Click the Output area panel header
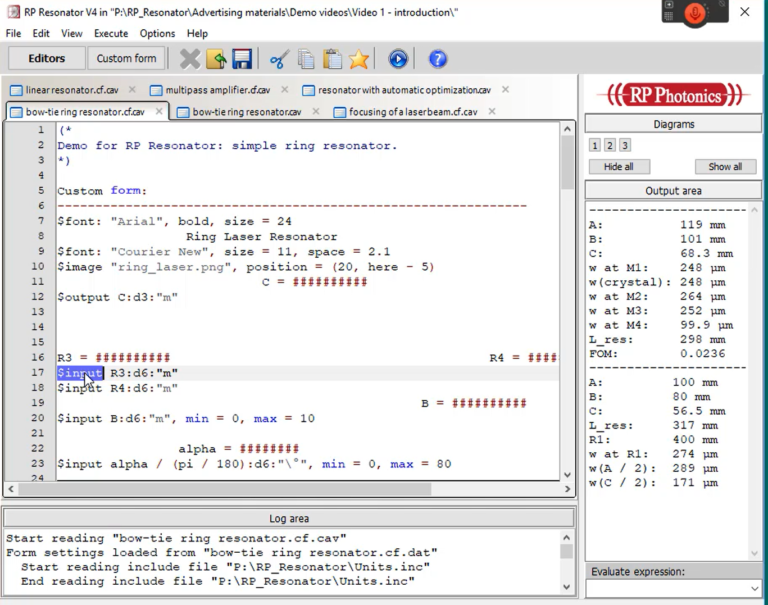Viewport: 768px width, 605px height. click(x=673, y=191)
